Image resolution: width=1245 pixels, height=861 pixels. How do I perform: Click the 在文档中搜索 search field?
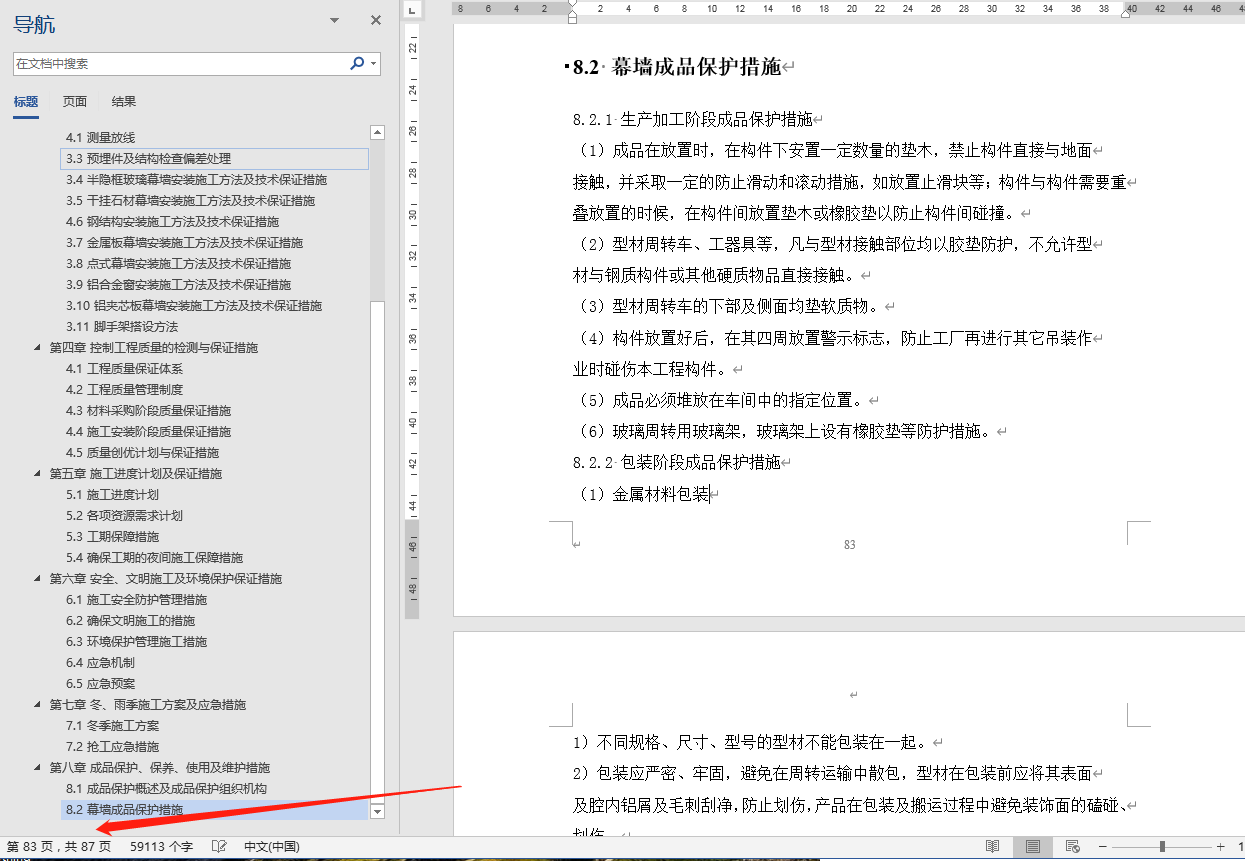click(180, 63)
